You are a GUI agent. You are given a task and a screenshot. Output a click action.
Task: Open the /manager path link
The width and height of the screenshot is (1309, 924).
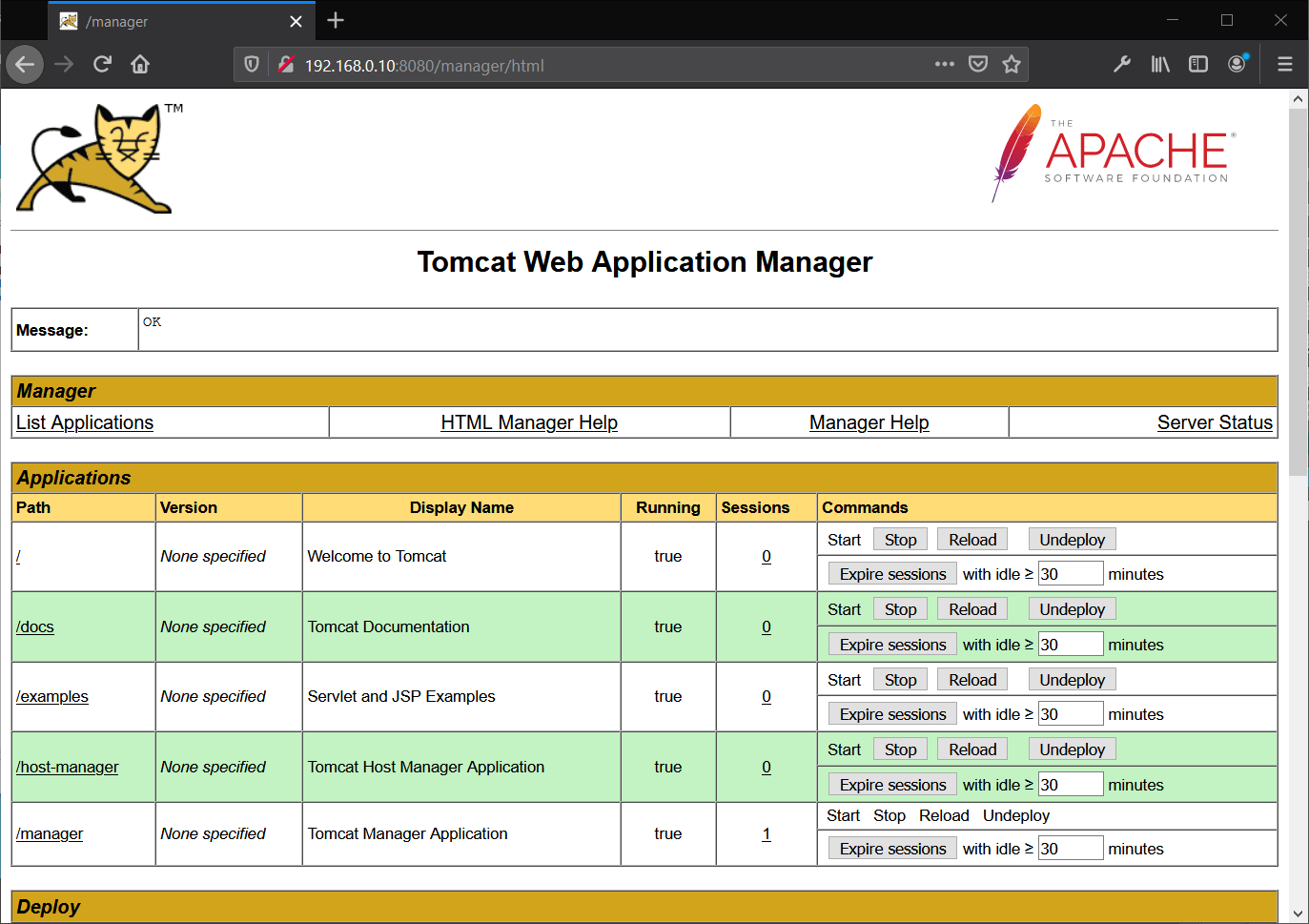pyautogui.click(x=50, y=833)
